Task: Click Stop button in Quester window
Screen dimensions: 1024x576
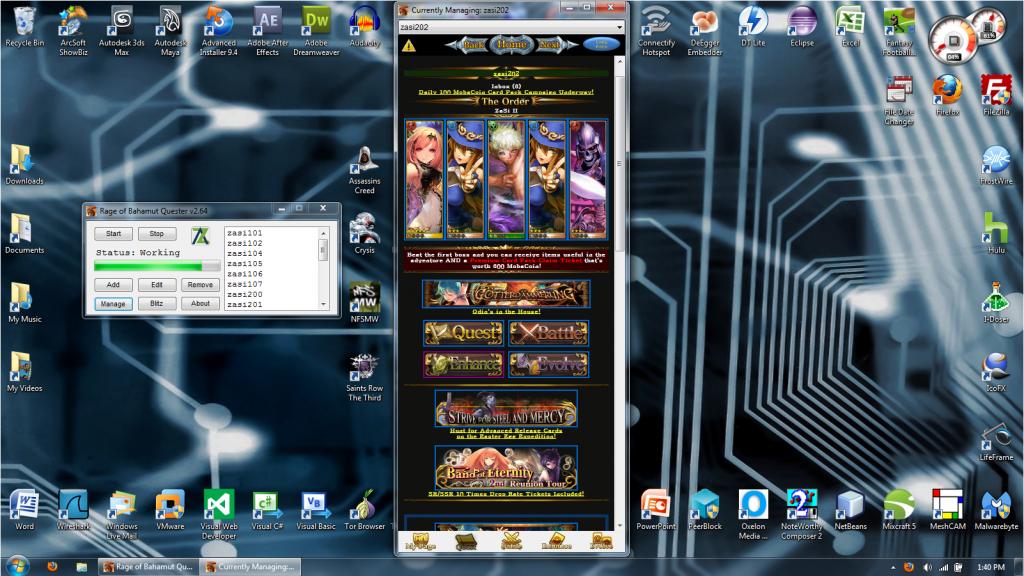Action: [x=157, y=234]
